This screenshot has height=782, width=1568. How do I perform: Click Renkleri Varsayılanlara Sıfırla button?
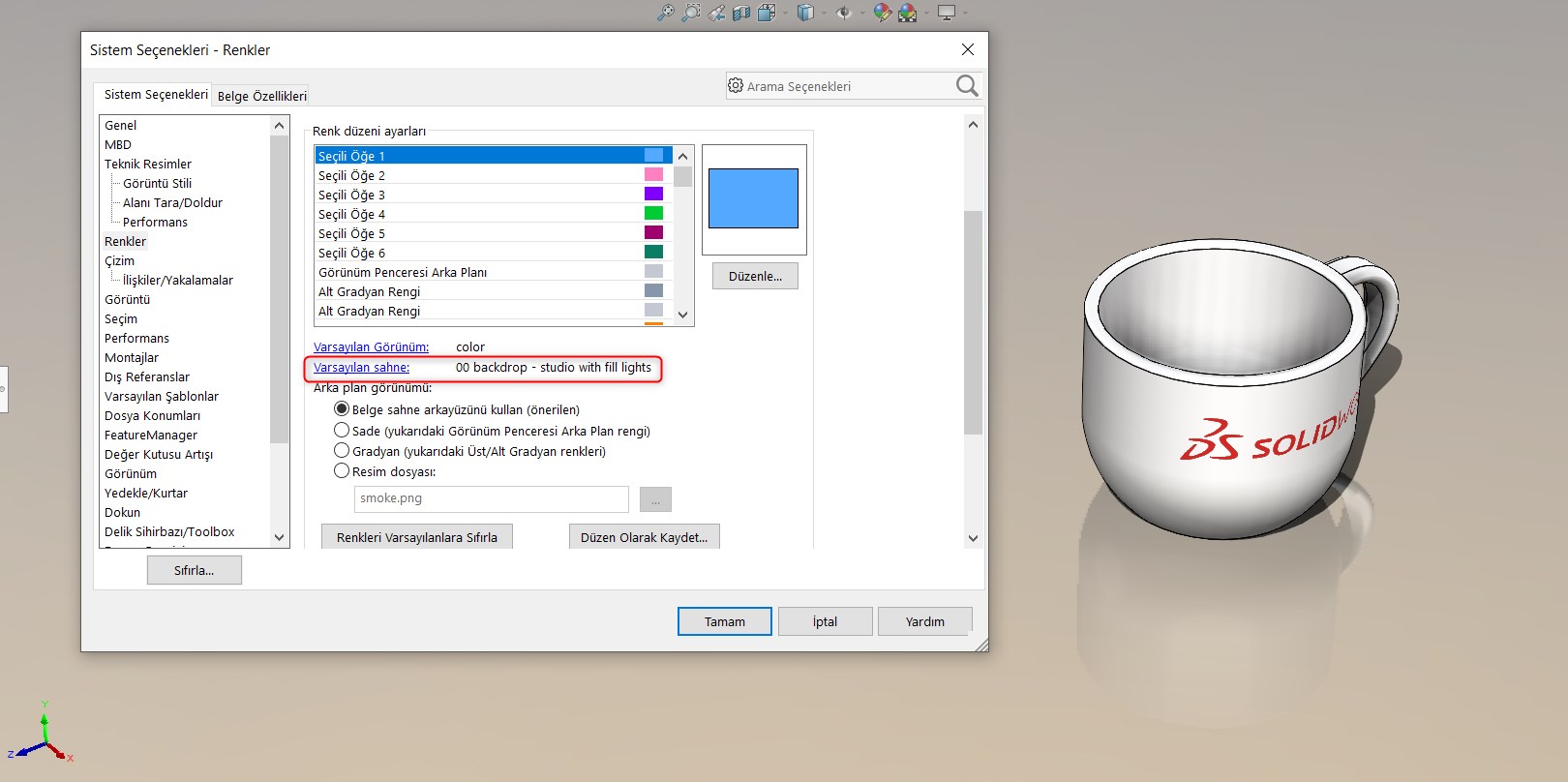(x=417, y=537)
